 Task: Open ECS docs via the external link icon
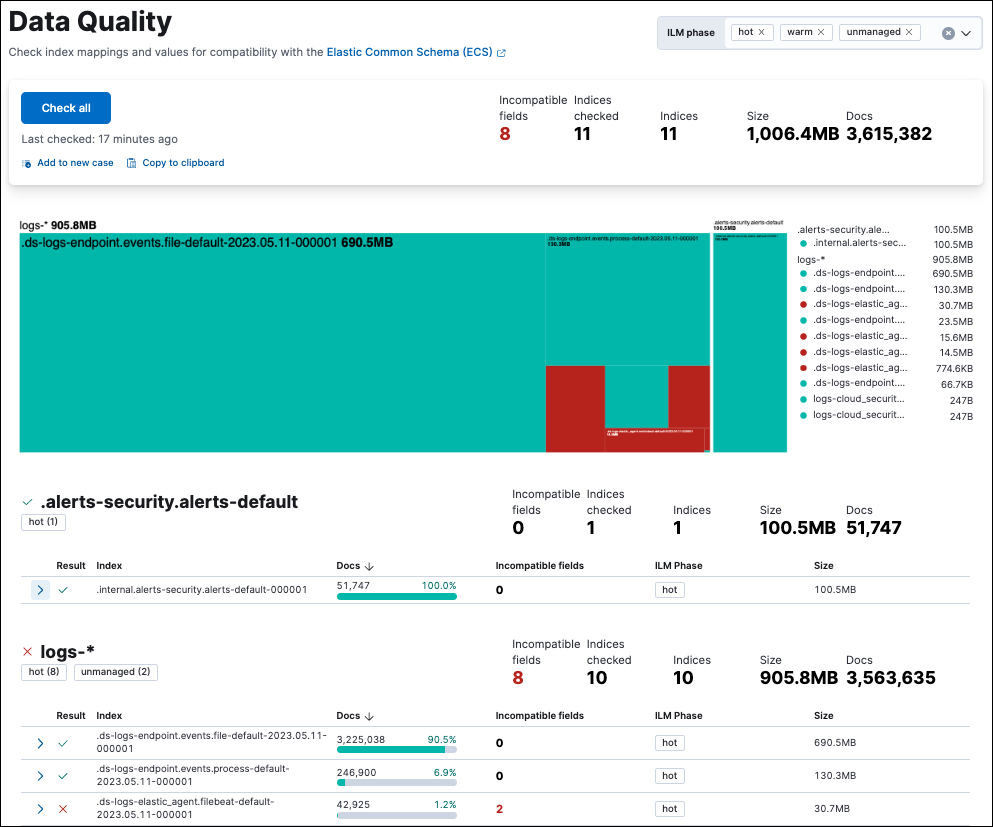[x=502, y=52]
